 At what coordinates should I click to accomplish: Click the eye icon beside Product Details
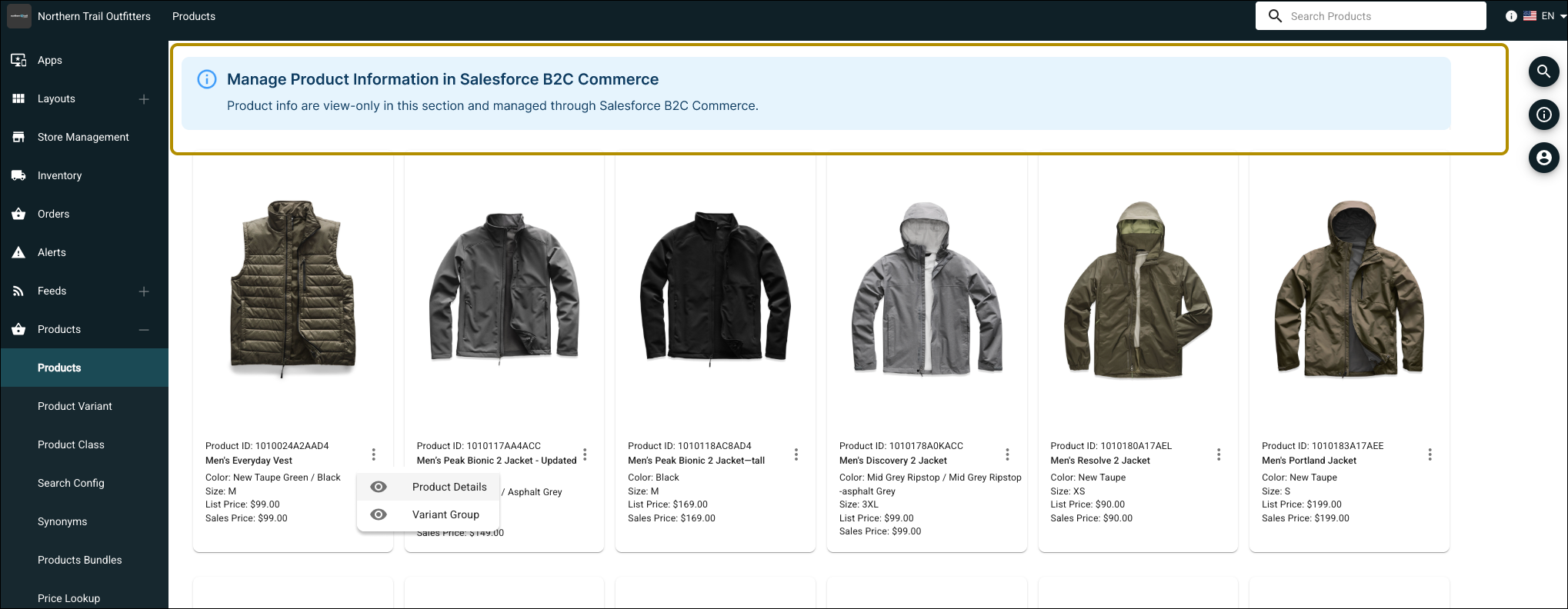click(x=379, y=487)
